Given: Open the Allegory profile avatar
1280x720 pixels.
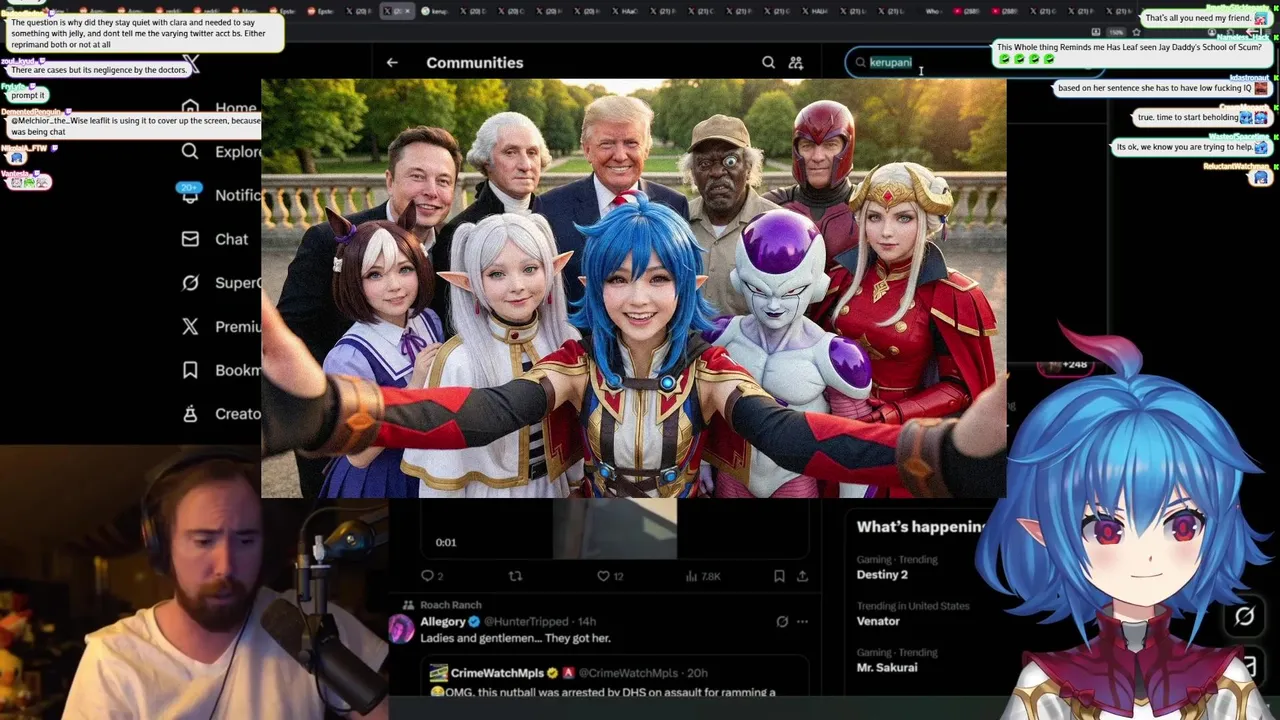Looking at the screenshot, I should pos(401,629).
